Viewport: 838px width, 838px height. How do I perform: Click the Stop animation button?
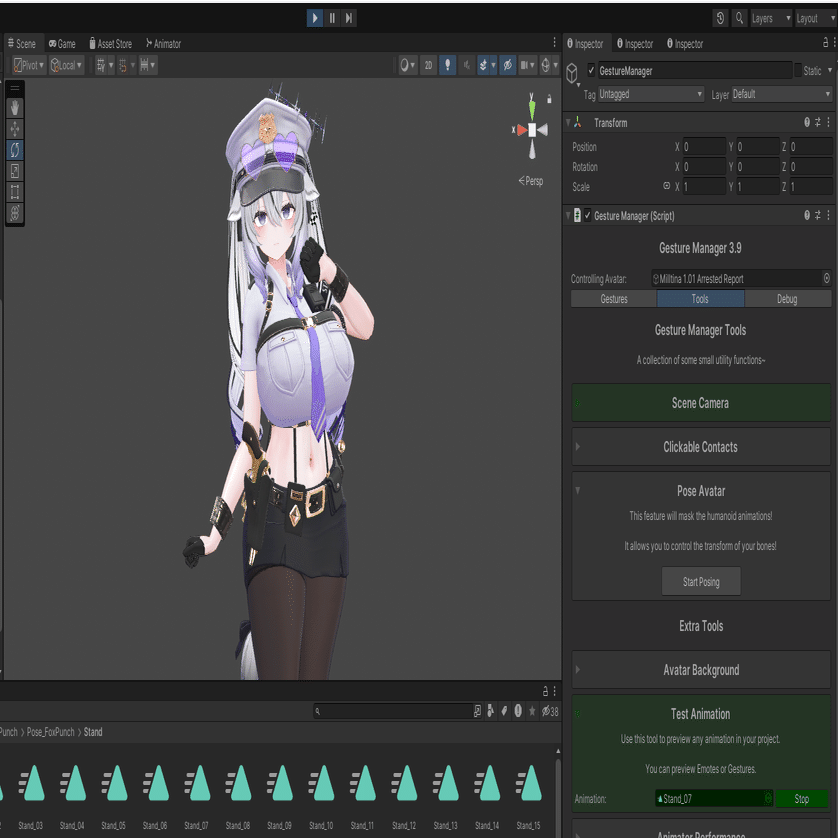click(802, 799)
